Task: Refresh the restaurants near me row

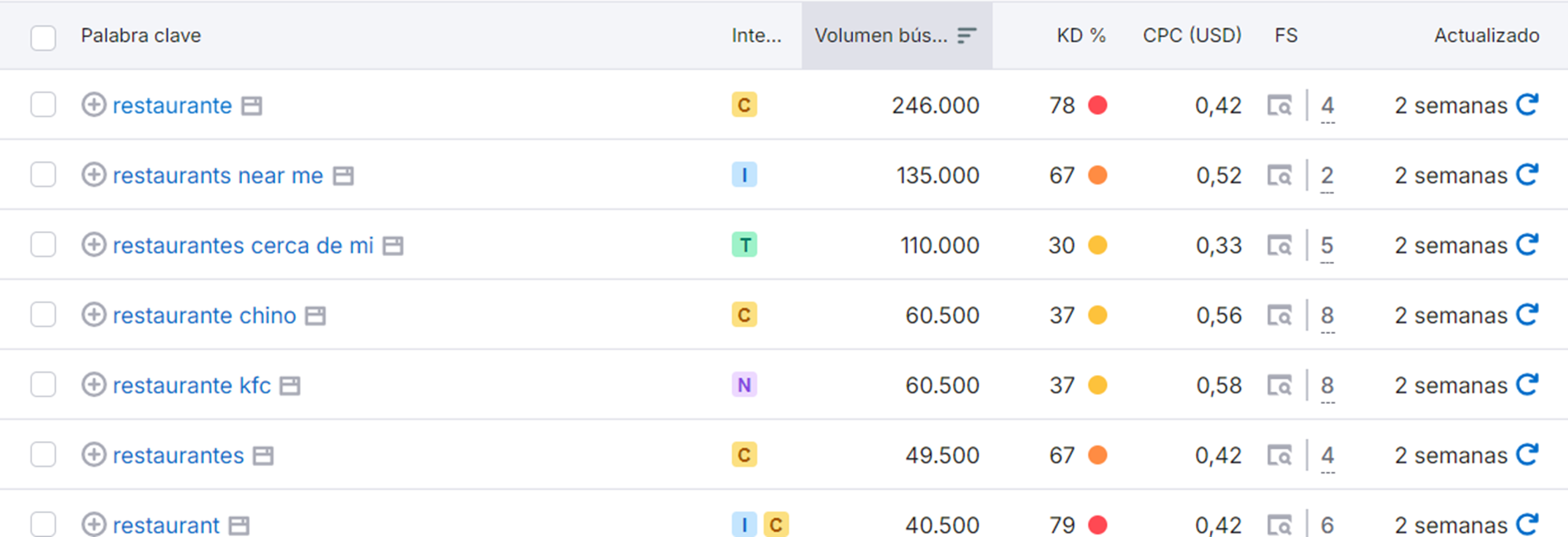Action: click(1527, 175)
